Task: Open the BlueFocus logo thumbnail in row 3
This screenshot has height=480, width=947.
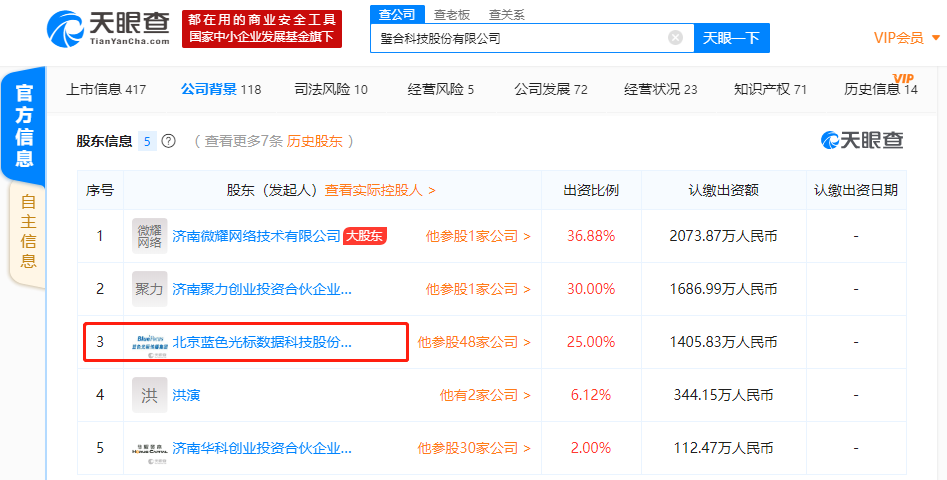Action: coord(149,342)
